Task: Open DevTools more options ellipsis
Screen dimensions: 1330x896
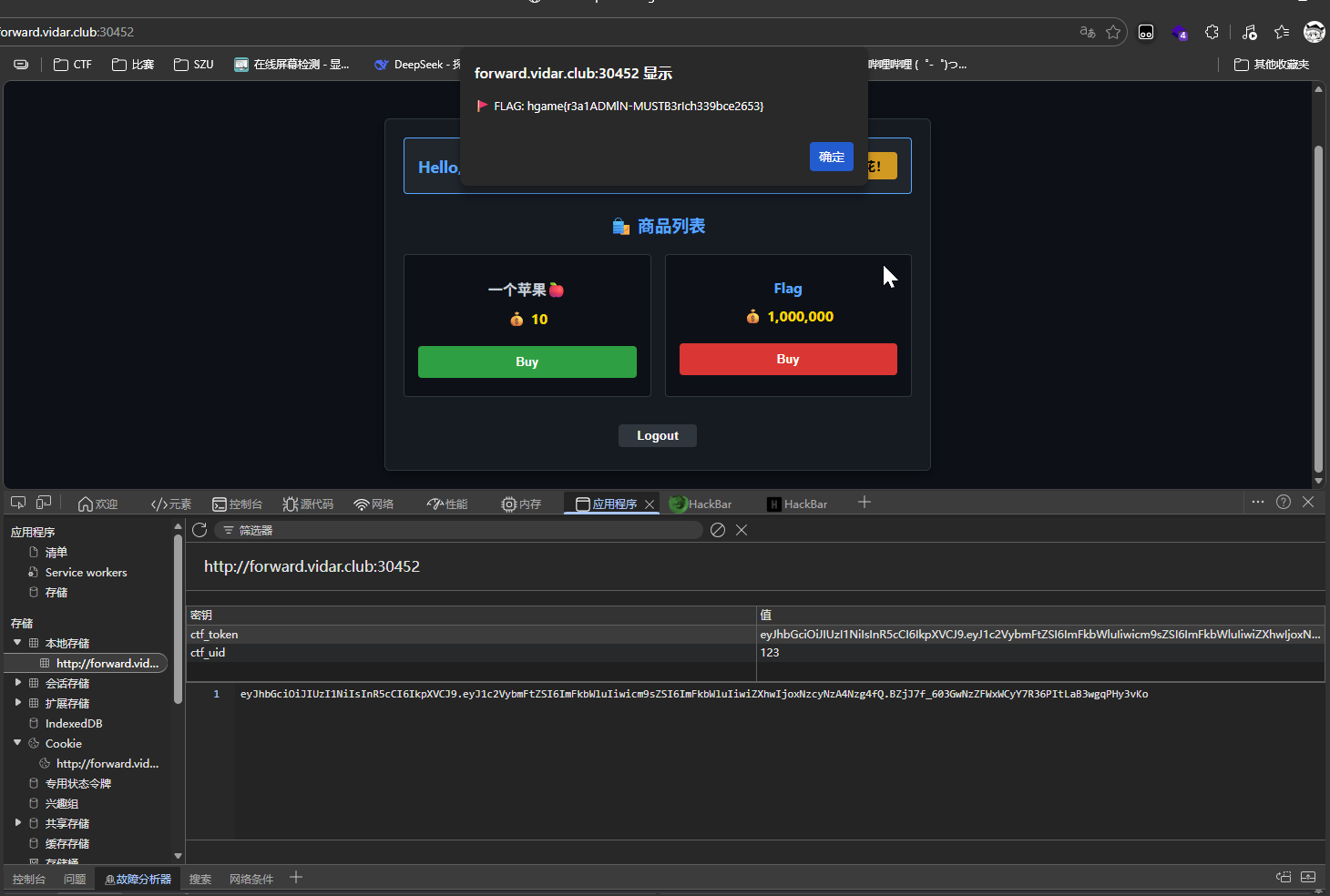Action: [1258, 502]
